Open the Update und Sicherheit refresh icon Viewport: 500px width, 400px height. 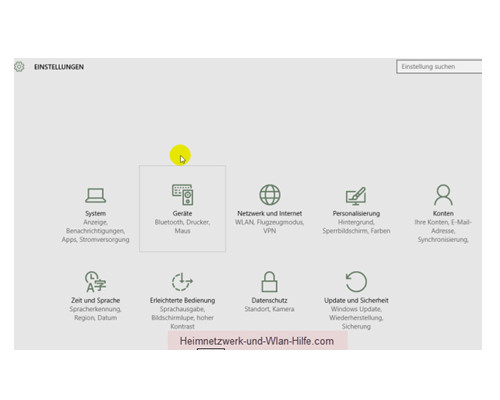[x=356, y=282]
